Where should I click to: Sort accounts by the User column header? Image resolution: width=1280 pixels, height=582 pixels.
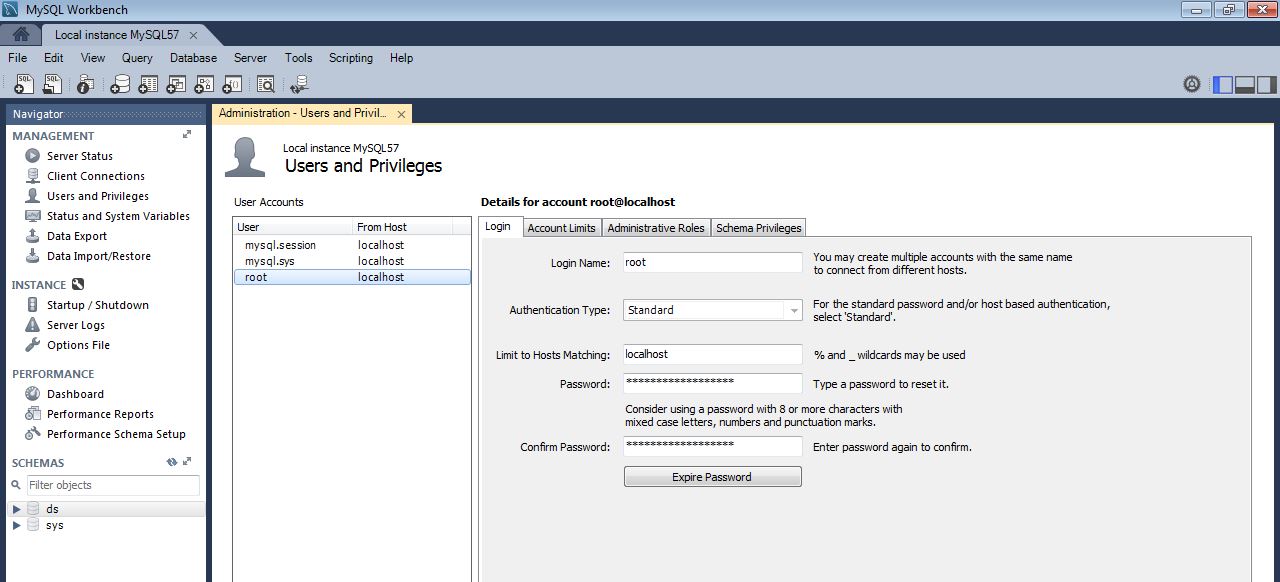click(x=293, y=227)
